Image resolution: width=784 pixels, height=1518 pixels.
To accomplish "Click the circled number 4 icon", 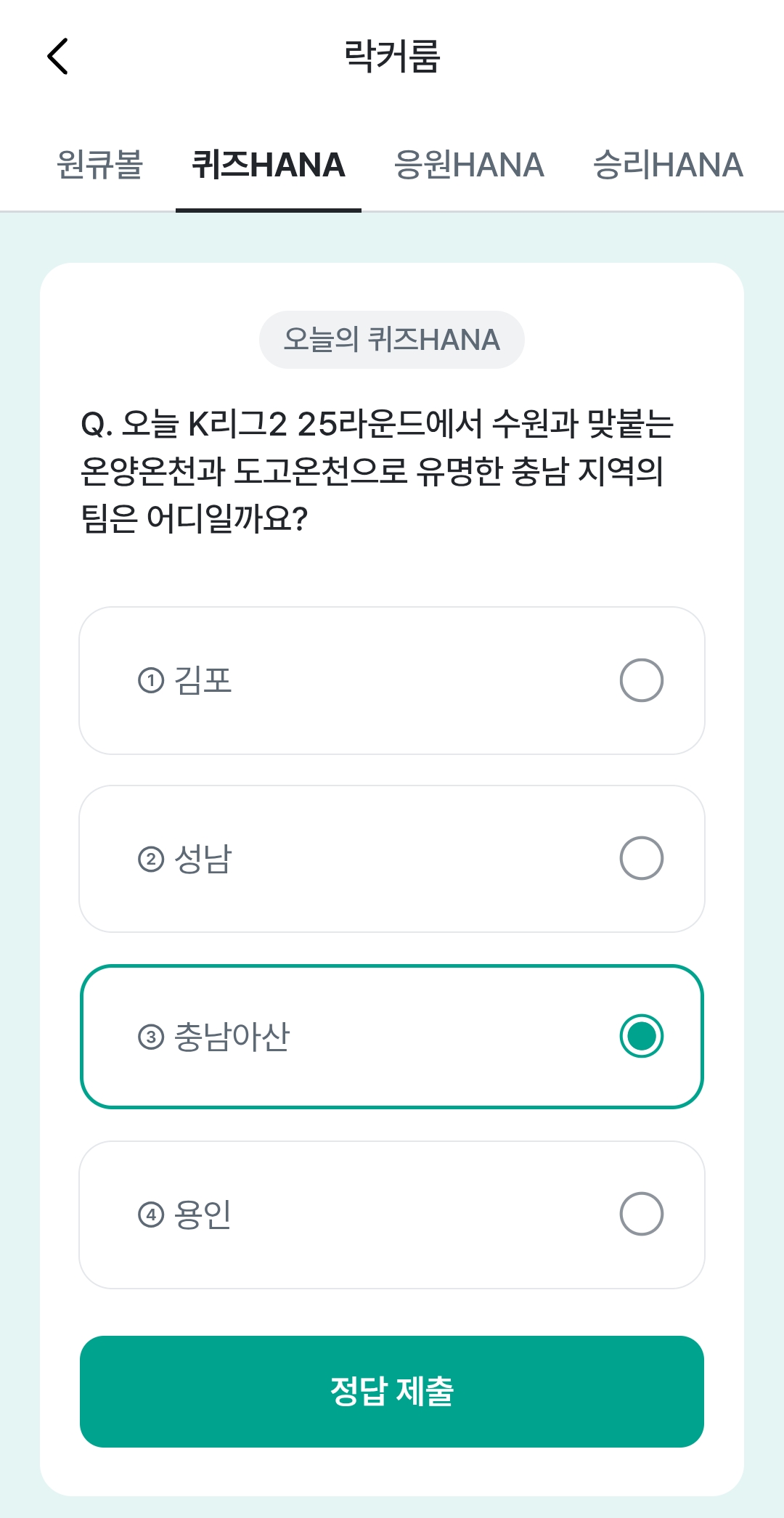I will tap(151, 1215).
